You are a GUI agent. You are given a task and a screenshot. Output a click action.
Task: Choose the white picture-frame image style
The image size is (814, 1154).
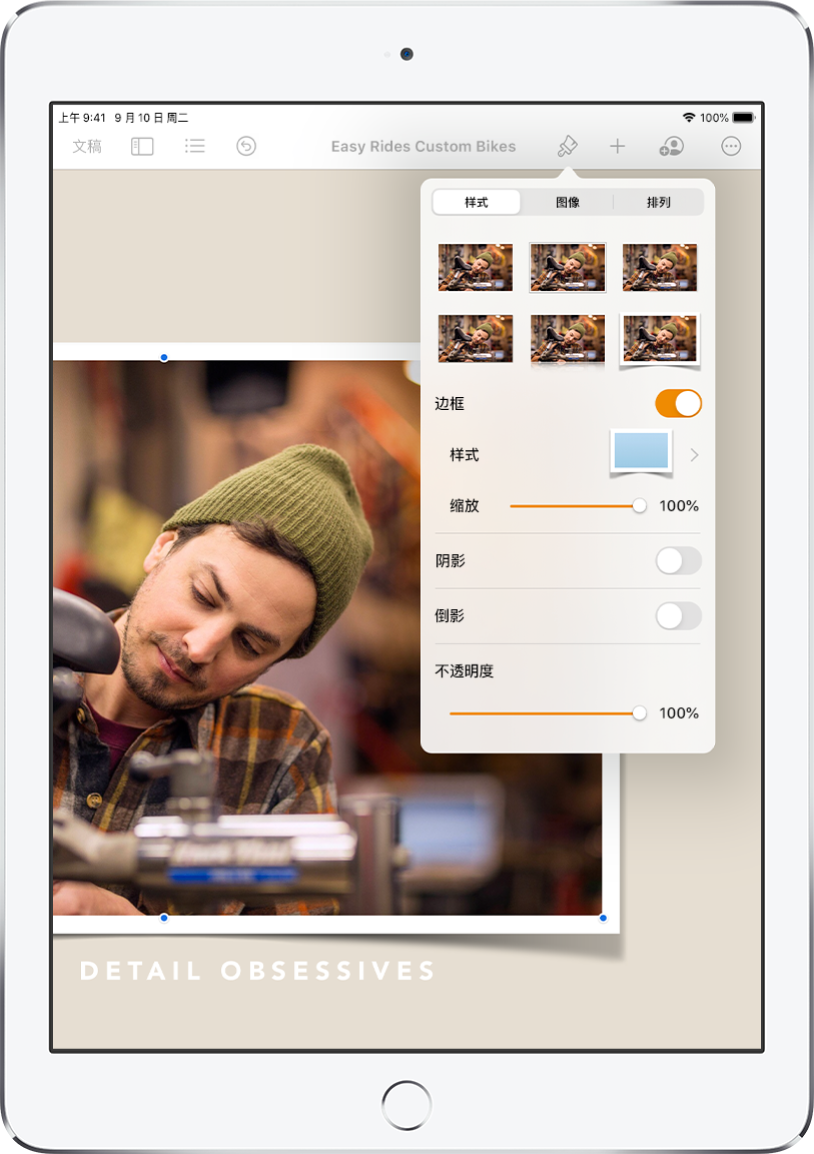tap(659, 339)
